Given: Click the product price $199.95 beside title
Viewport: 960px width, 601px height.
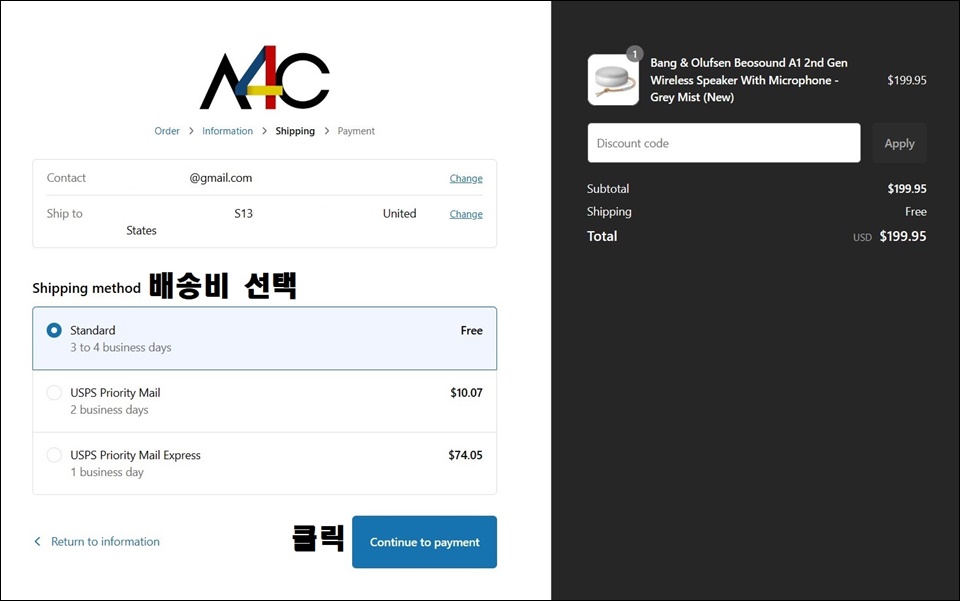Looking at the screenshot, I should coord(907,80).
